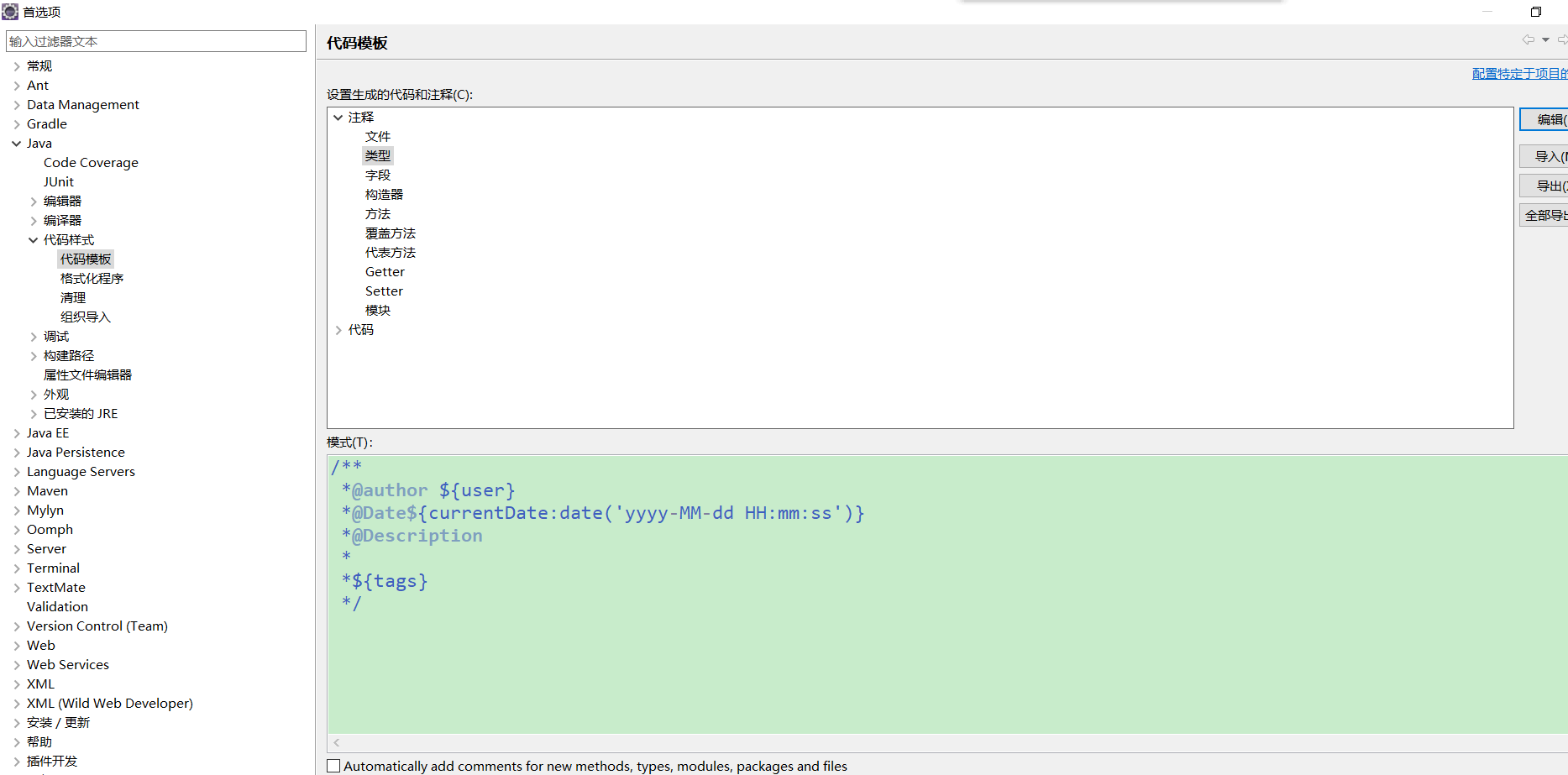Open 组织导入 preferences page
Image resolution: width=1568 pixels, height=775 pixels.
[x=86, y=317]
